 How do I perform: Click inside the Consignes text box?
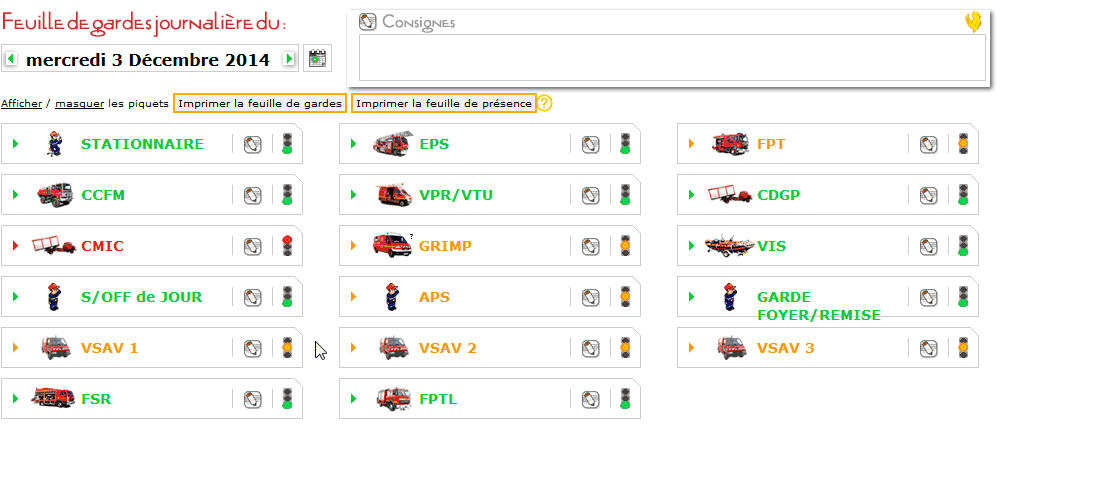tap(672, 58)
